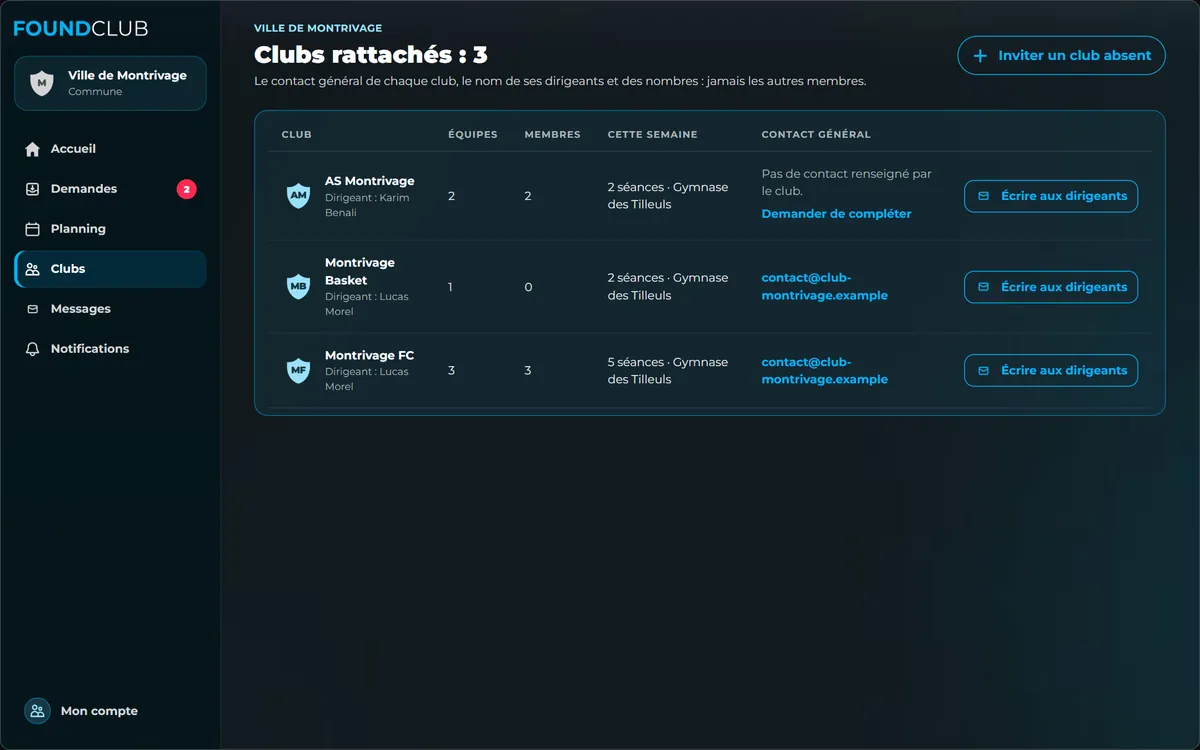
Task: Open Planning in the sidebar
Action: (110, 229)
